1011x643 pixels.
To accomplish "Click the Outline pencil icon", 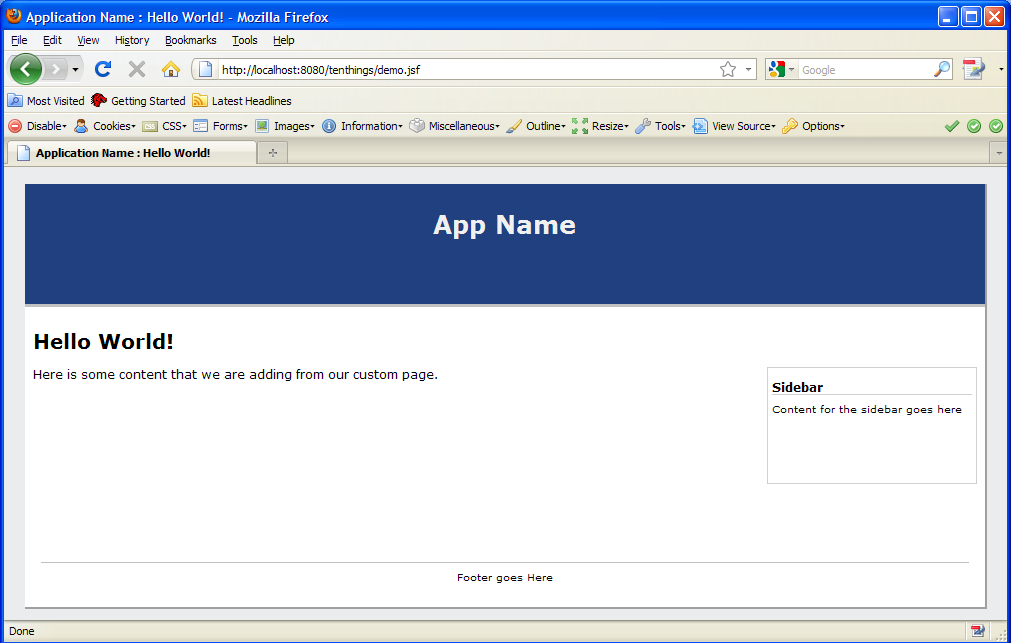I will point(514,126).
